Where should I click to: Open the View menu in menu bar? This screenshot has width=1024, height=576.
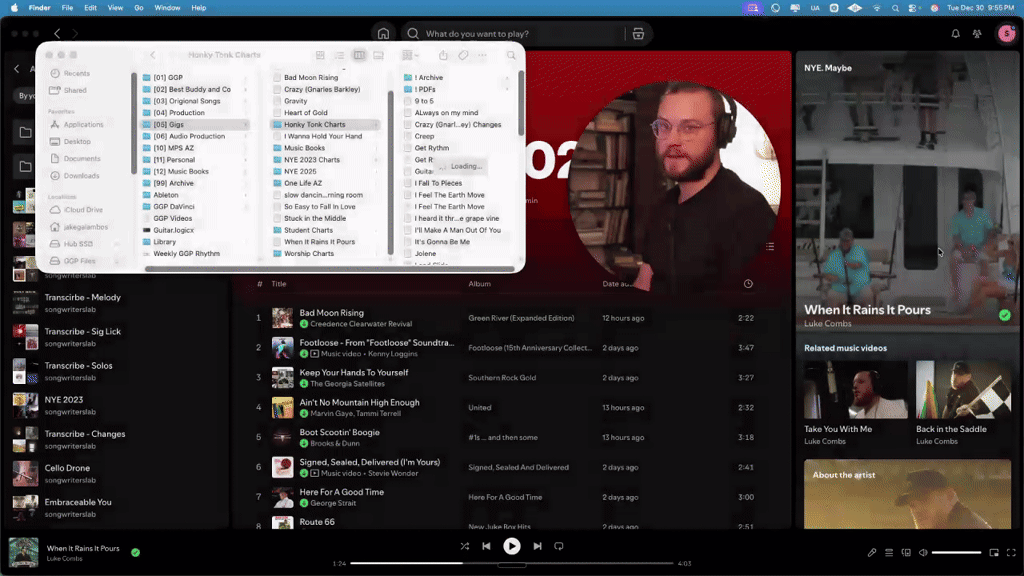tap(115, 8)
